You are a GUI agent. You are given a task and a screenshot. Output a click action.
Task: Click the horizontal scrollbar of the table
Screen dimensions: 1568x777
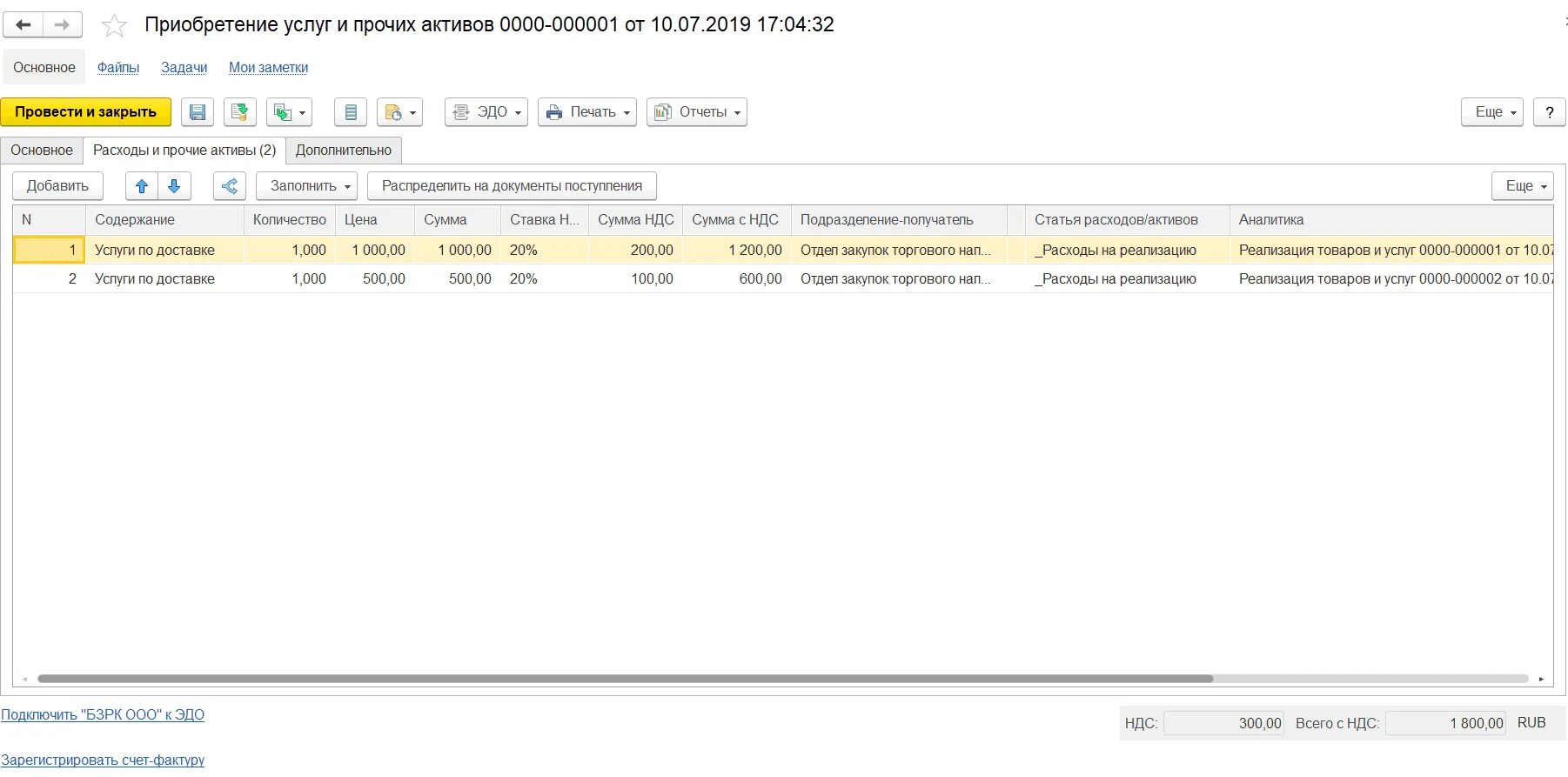(x=625, y=679)
